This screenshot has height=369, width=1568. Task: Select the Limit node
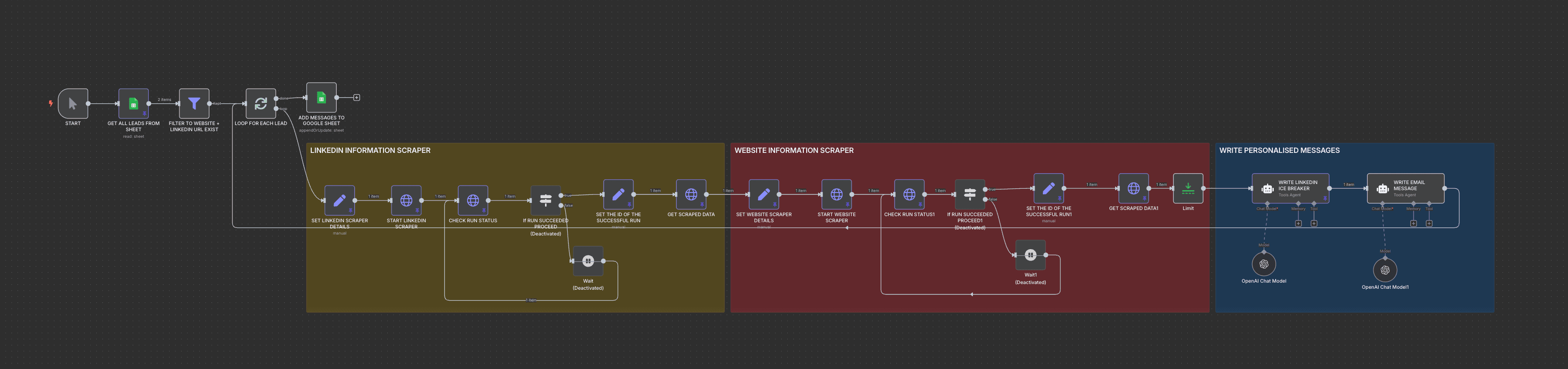[1187, 188]
